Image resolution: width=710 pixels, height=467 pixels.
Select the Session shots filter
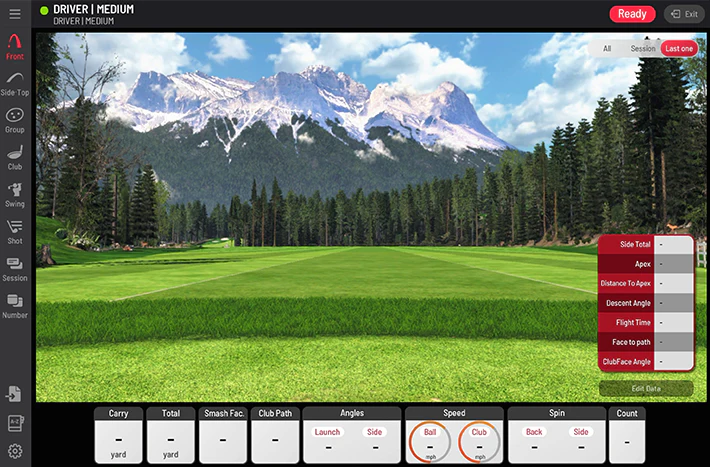click(642, 48)
